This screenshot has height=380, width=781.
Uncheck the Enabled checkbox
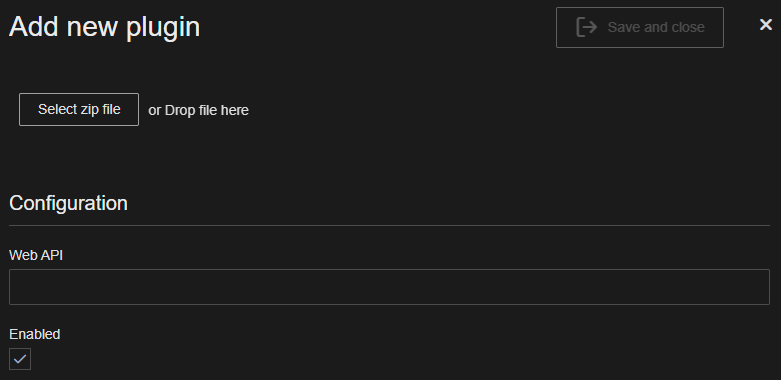click(x=20, y=359)
